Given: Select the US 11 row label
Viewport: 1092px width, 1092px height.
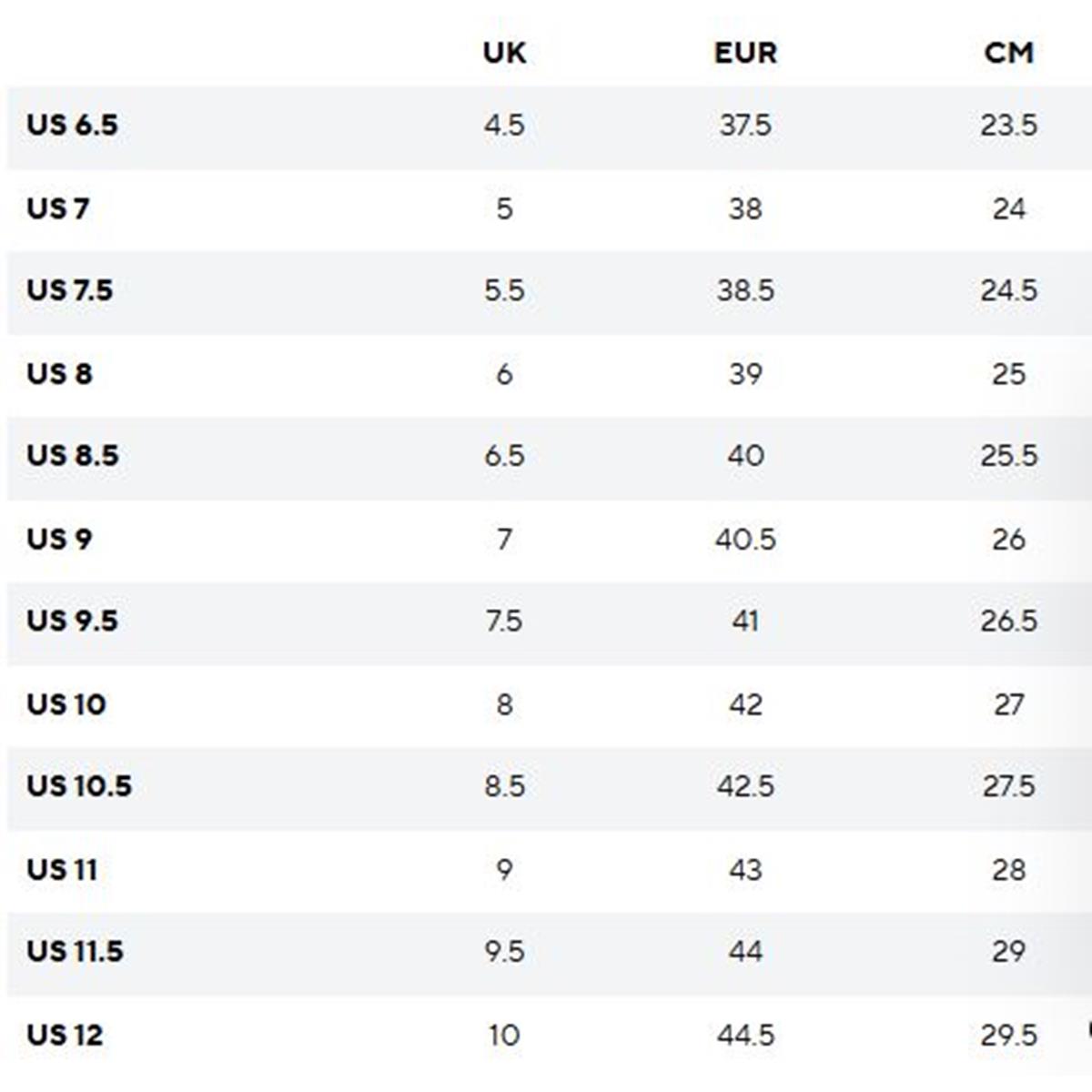Looking at the screenshot, I should [61, 870].
